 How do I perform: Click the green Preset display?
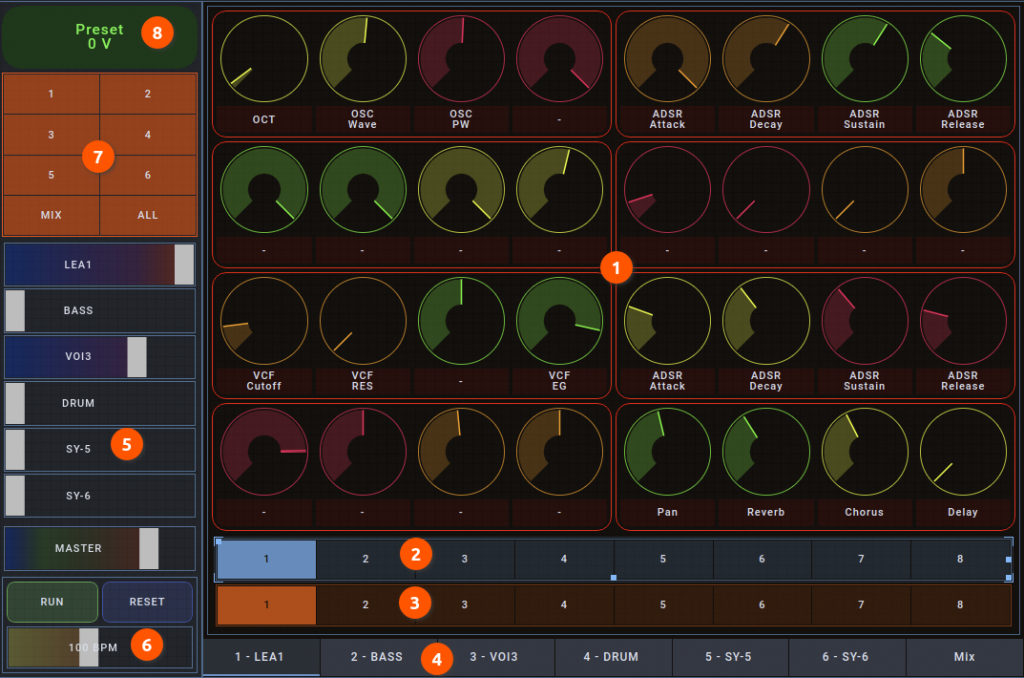99,37
